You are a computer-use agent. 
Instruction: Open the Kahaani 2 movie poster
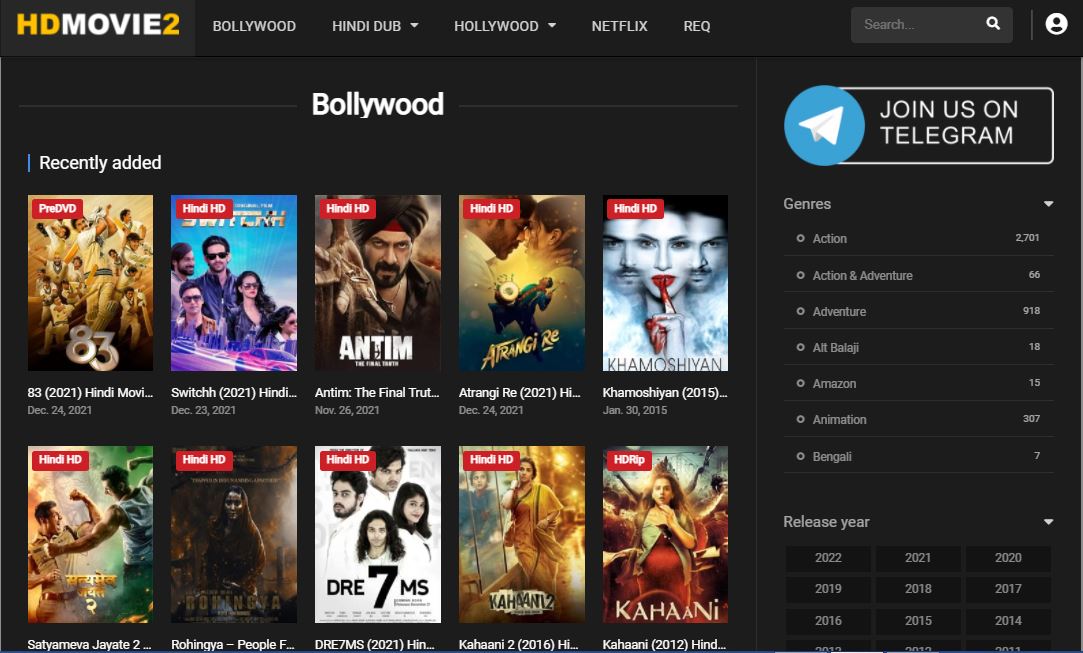521,534
